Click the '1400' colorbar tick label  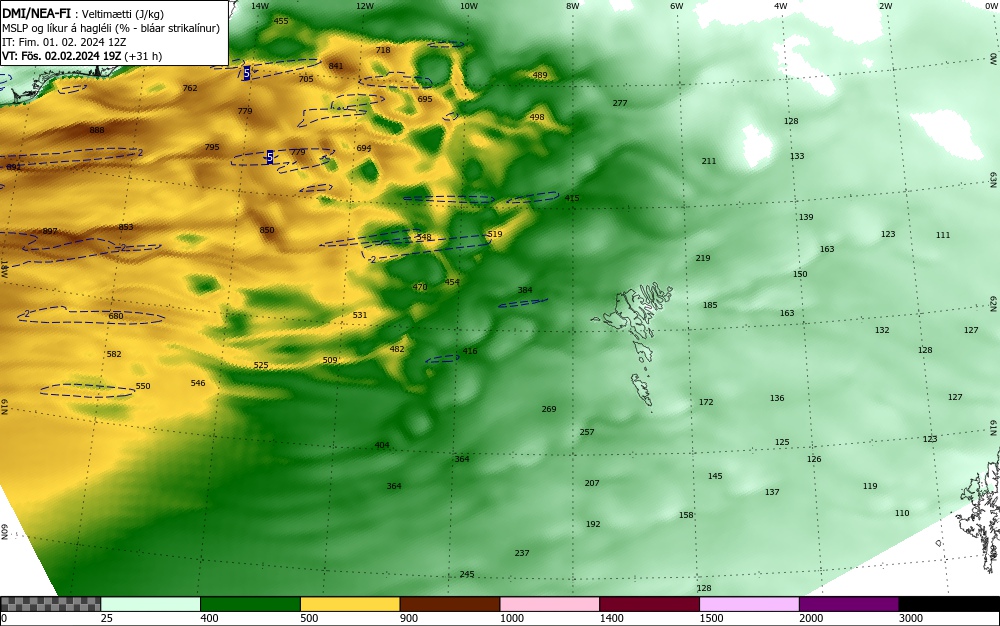pos(611,618)
